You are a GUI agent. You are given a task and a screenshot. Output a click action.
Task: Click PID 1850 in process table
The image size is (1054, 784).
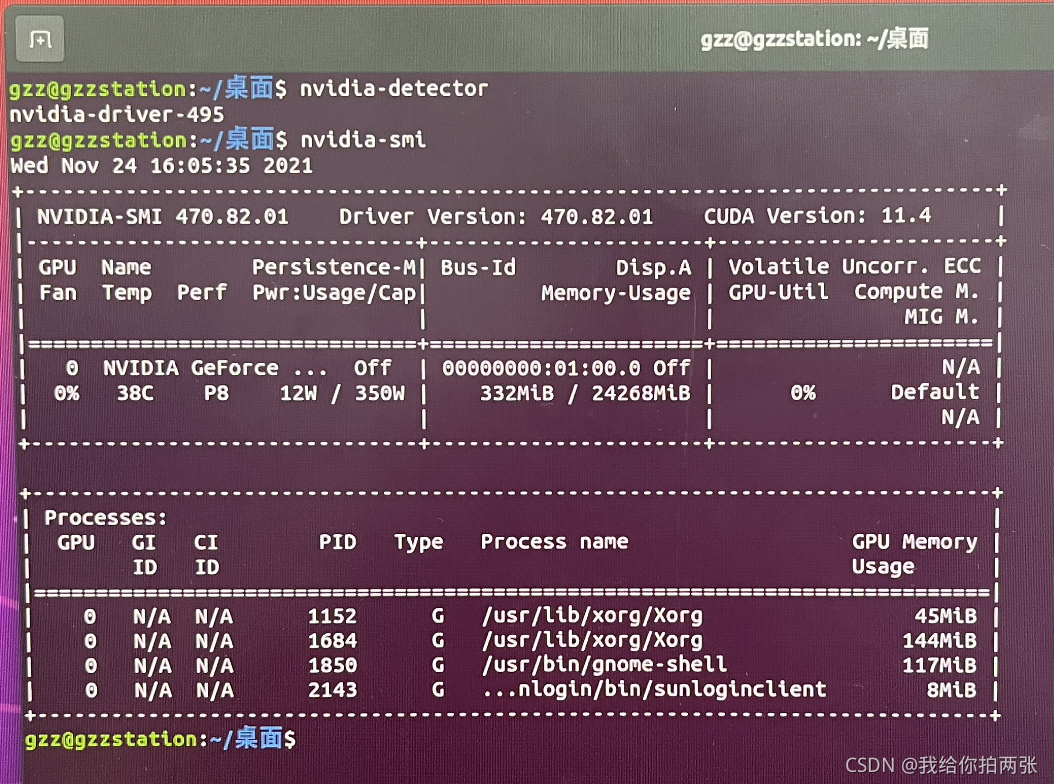click(x=333, y=666)
